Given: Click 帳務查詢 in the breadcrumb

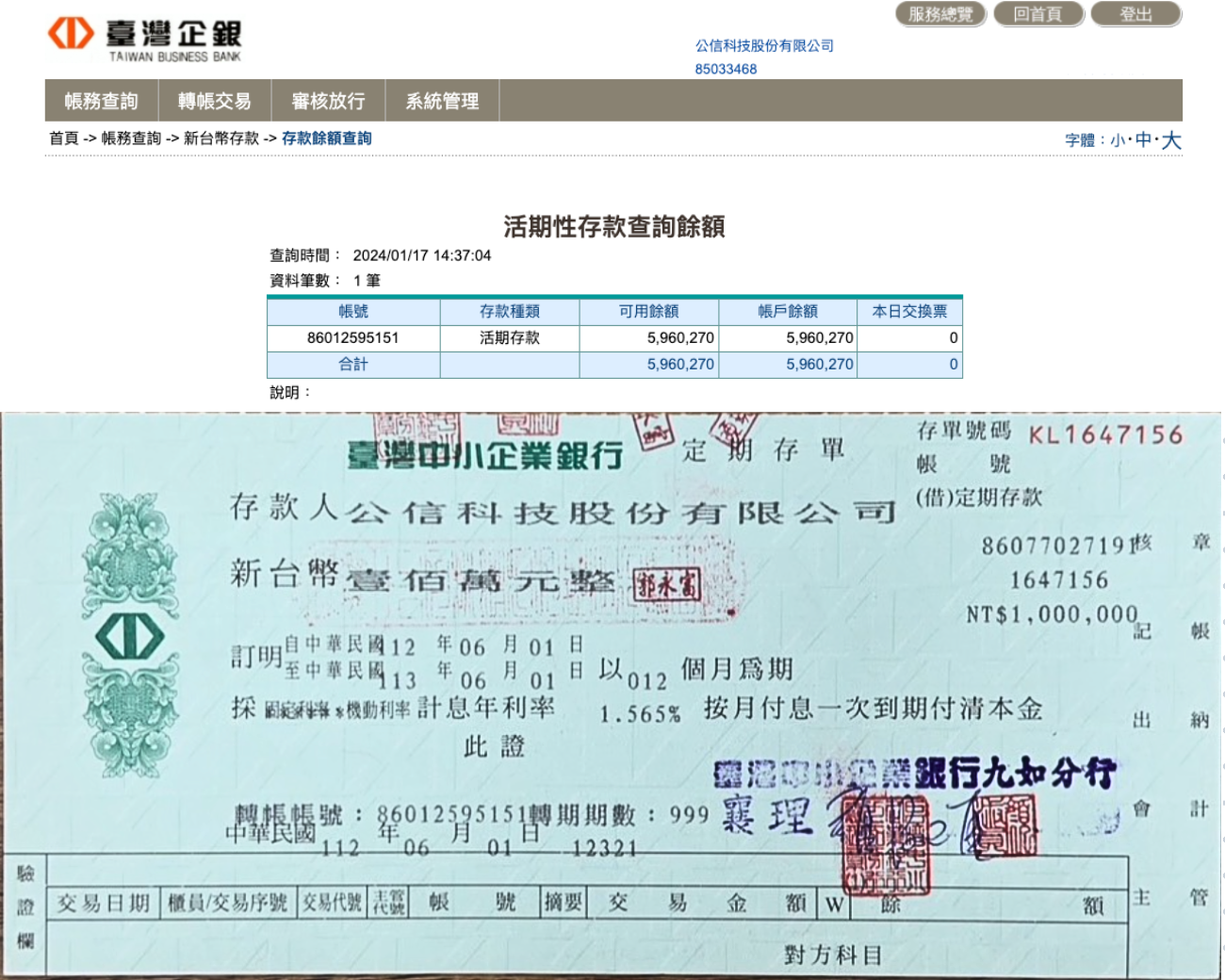Looking at the screenshot, I should click(x=131, y=138).
